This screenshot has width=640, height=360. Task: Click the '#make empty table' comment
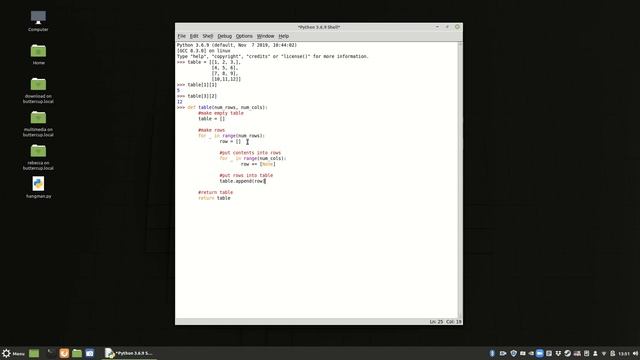click(x=221, y=113)
